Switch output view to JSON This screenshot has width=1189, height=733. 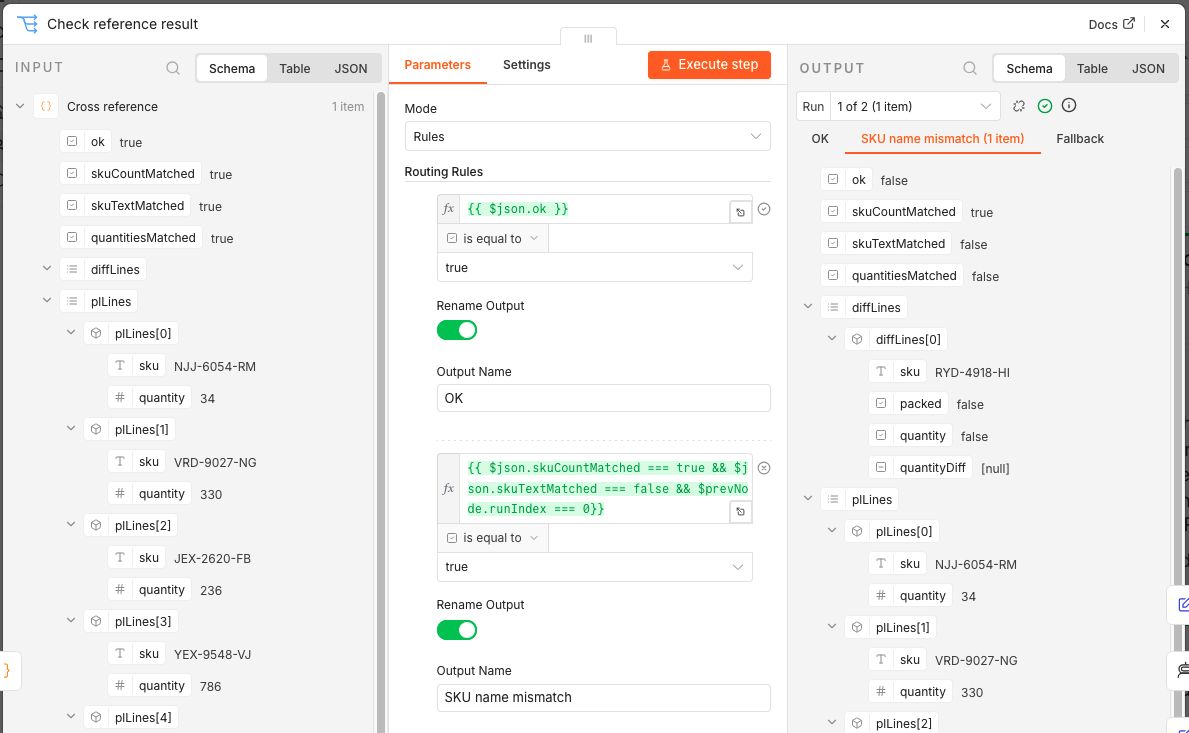coord(1148,68)
